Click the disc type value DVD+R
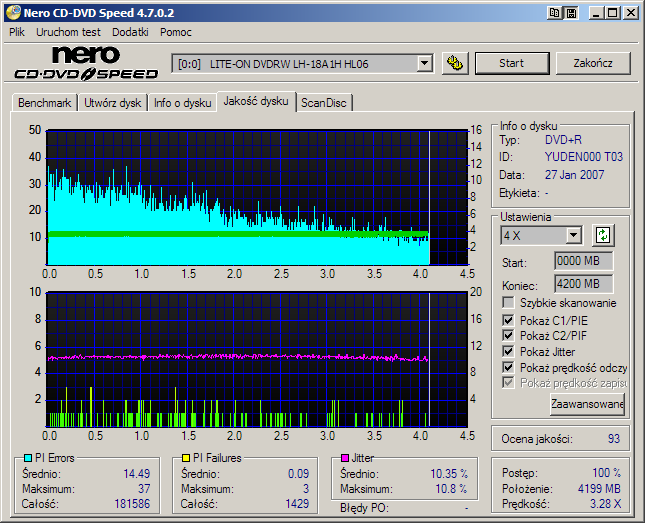 [x=564, y=140]
